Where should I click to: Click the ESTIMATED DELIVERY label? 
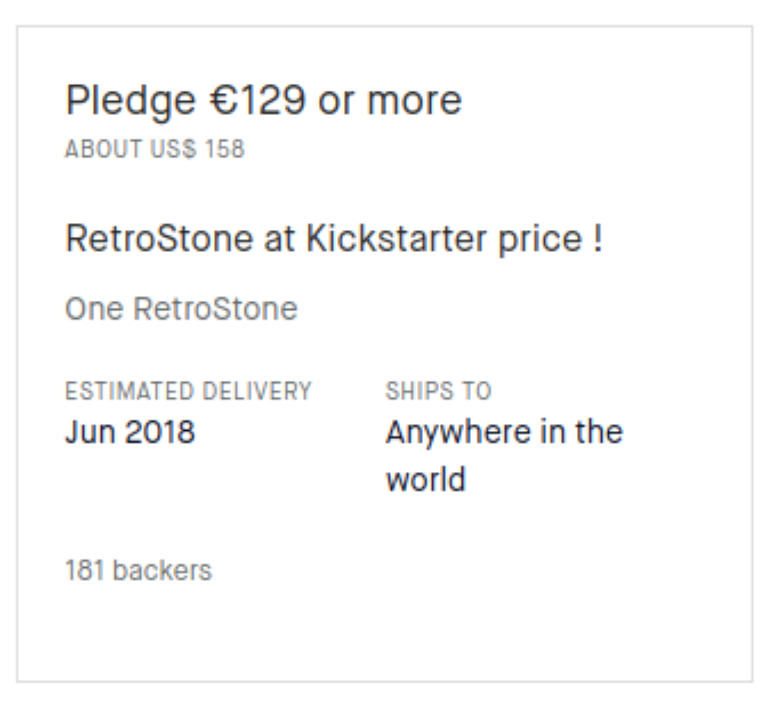point(189,390)
